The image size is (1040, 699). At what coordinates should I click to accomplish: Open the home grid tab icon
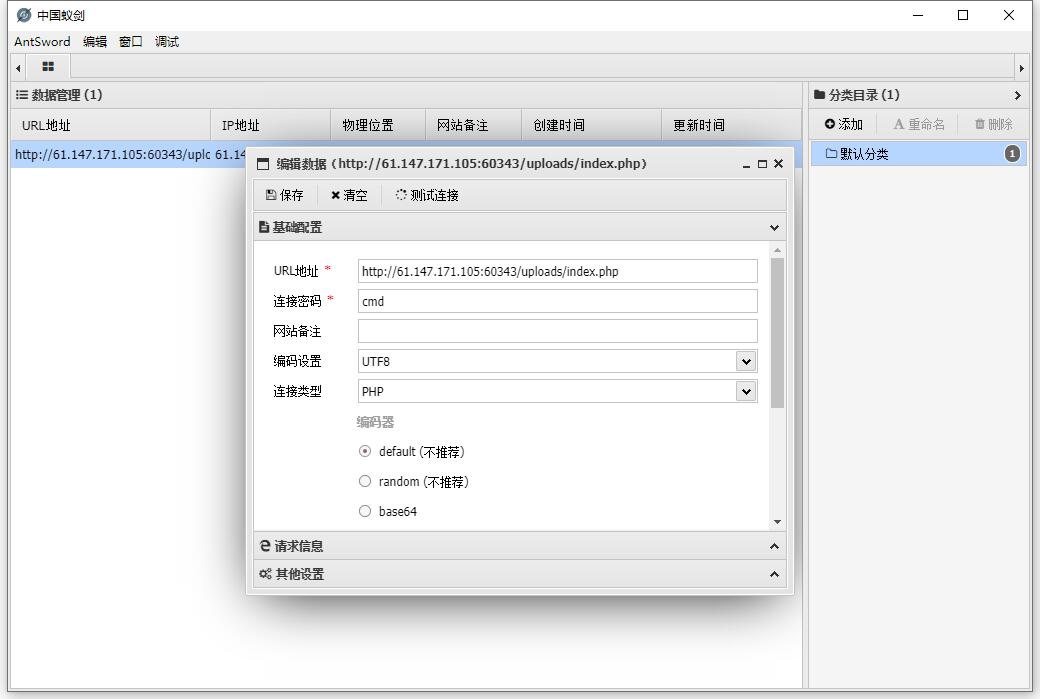tap(48, 66)
